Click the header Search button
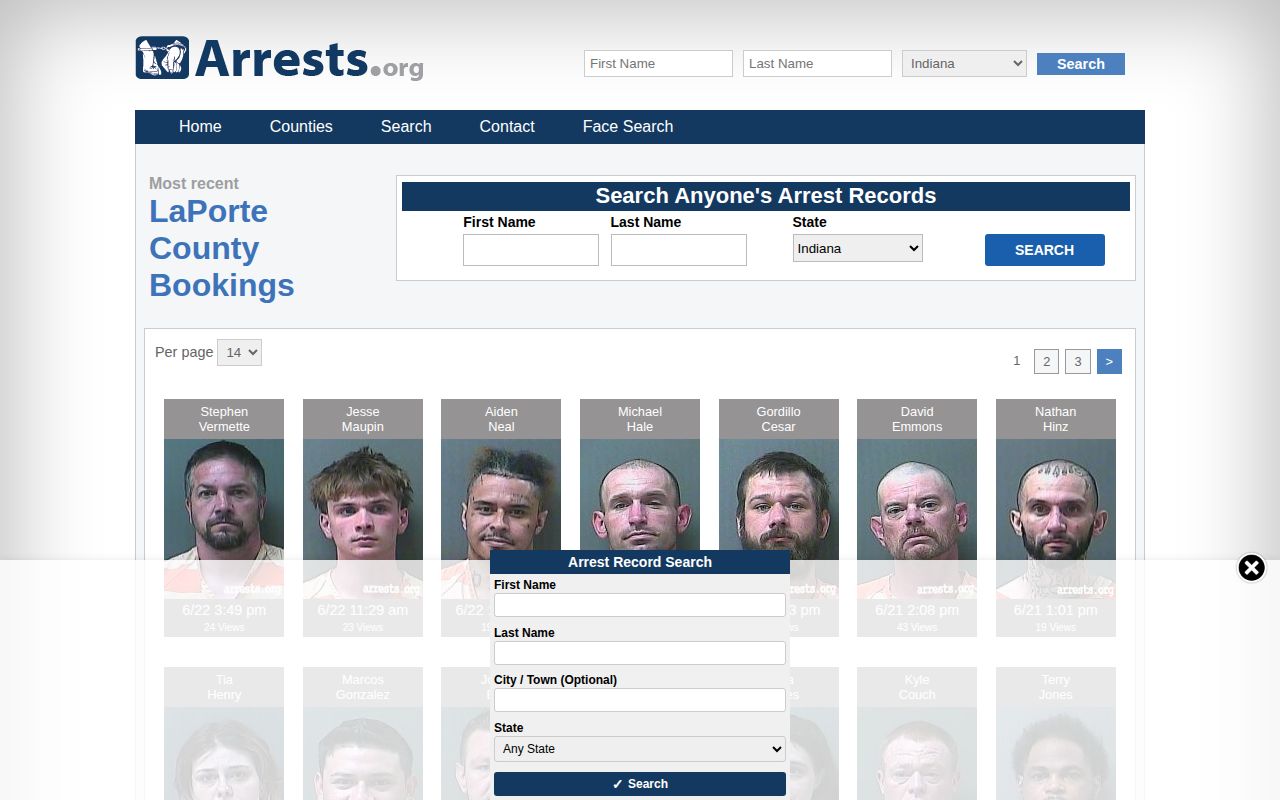Image resolution: width=1280 pixels, height=800 pixels. tap(1081, 64)
